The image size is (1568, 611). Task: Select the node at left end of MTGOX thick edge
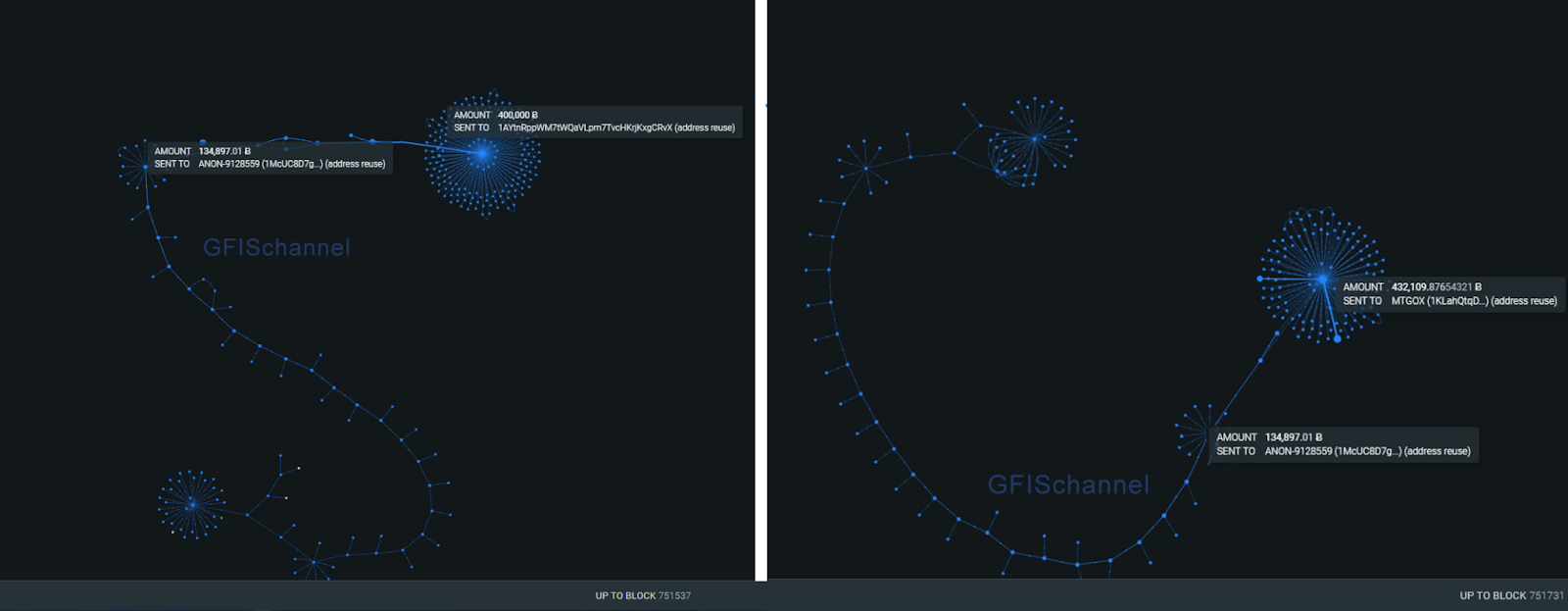[1260, 279]
